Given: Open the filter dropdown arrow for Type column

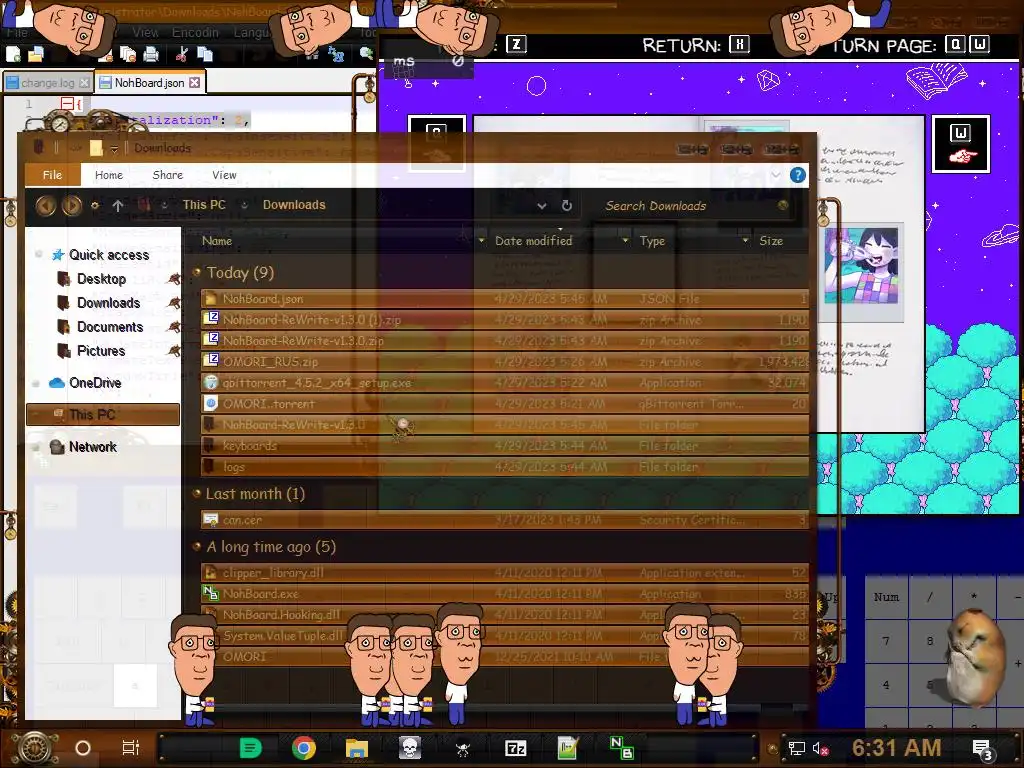Looking at the screenshot, I should (x=745, y=241).
